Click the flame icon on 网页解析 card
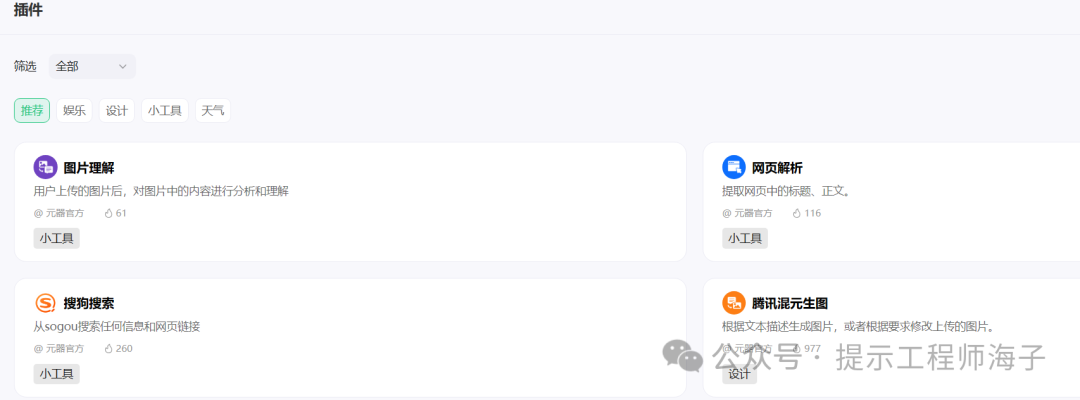This screenshot has width=1080, height=400. tap(797, 213)
